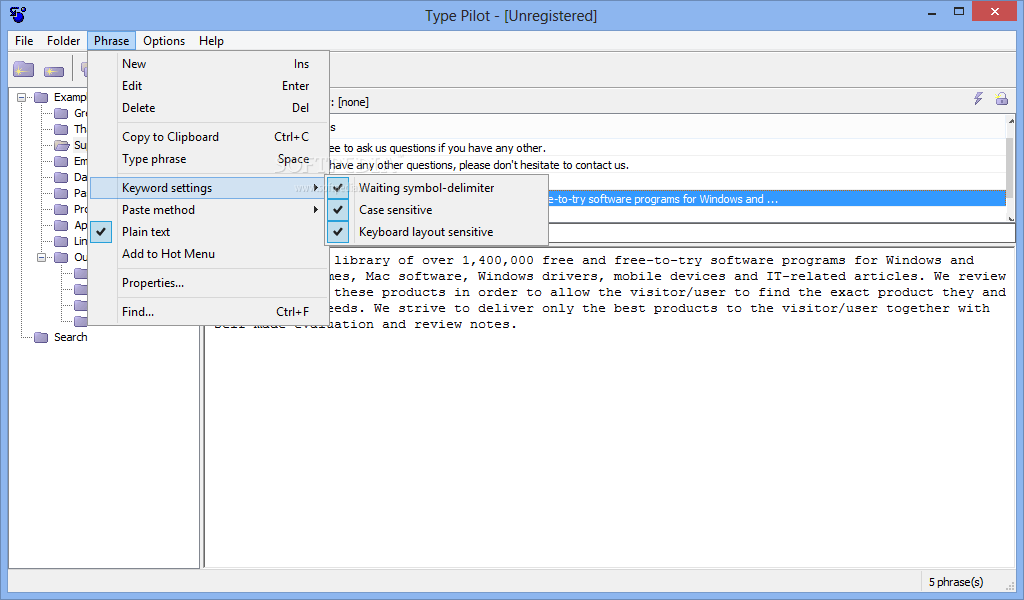Select the 'Lin' folder icon in tree
Screen dimensions: 1024x600
click(x=61, y=241)
